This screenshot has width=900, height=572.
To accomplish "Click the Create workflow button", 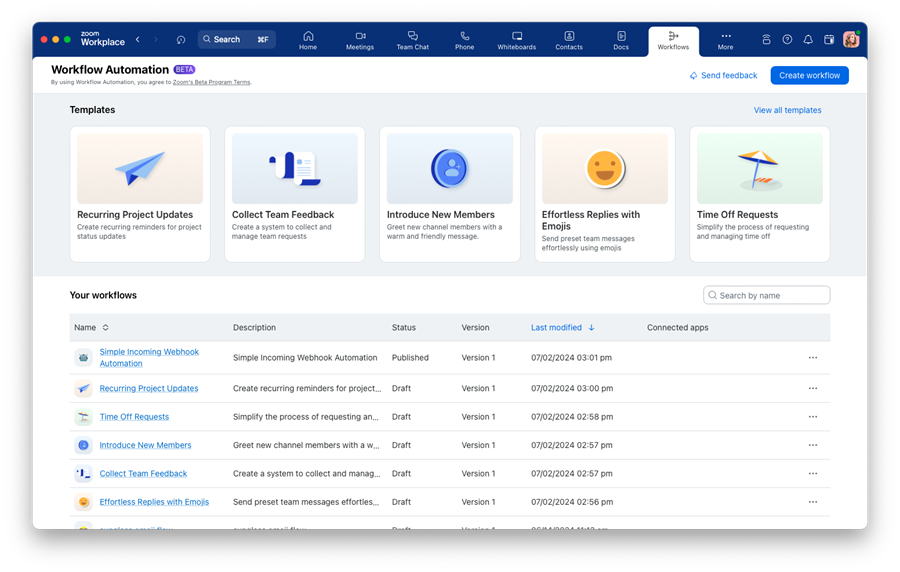I will coord(809,76).
